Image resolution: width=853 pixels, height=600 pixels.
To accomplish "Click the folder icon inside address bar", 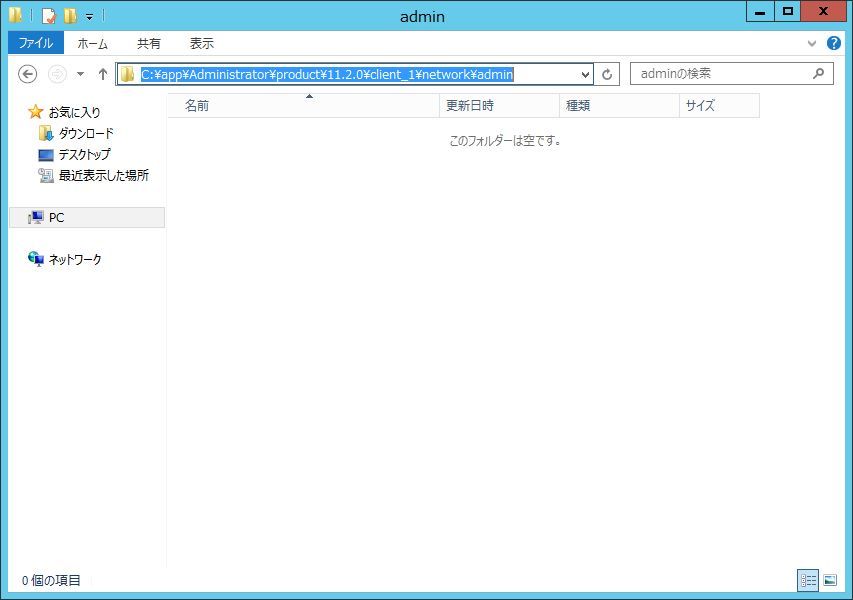I will pyautogui.click(x=127, y=74).
